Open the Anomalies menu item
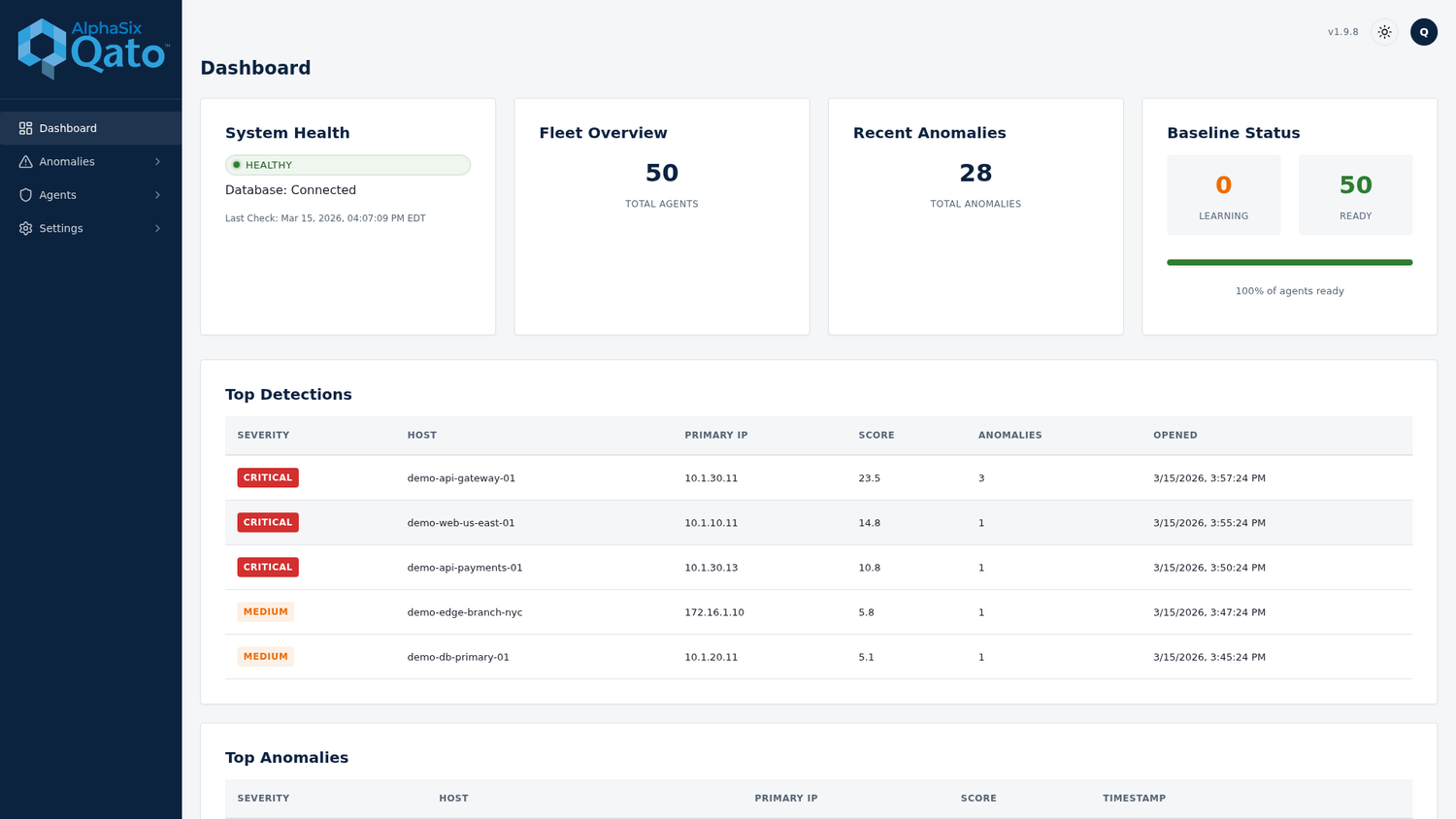This screenshot has height=819, width=1456. point(90,161)
